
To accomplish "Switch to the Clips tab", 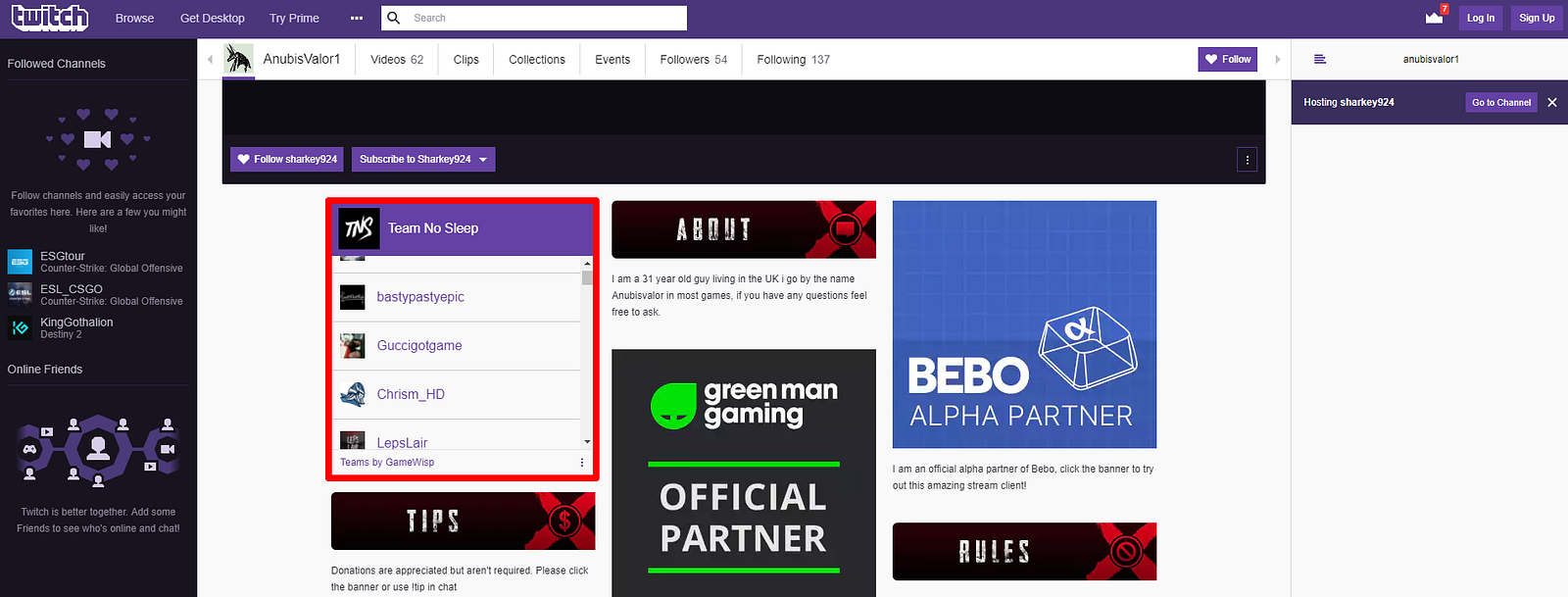I will (x=466, y=60).
